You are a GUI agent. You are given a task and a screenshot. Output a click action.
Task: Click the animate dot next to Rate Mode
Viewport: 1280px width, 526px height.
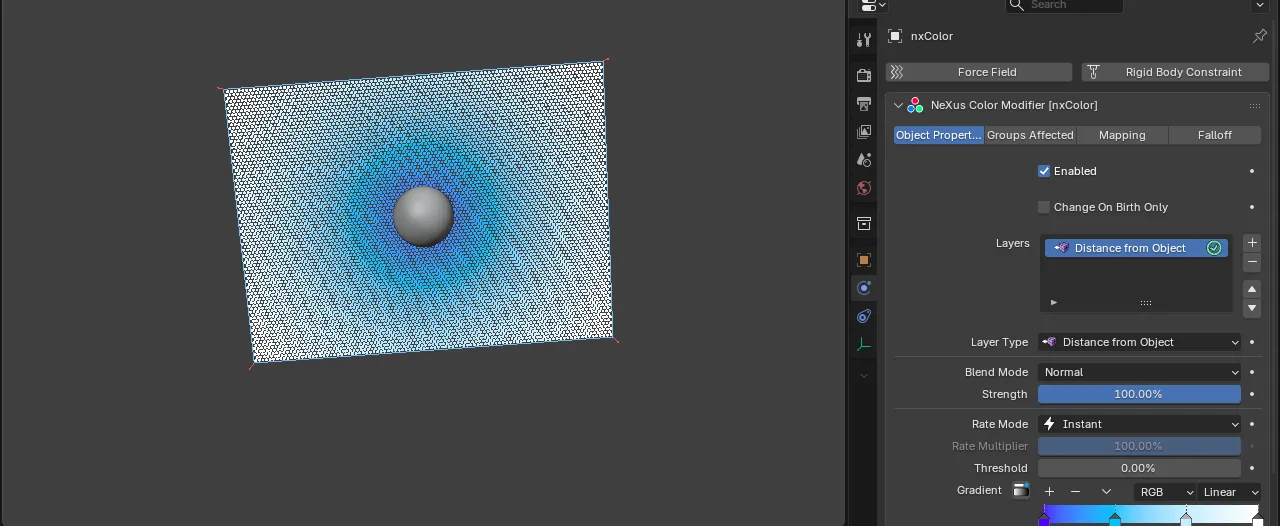point(1252,424)
